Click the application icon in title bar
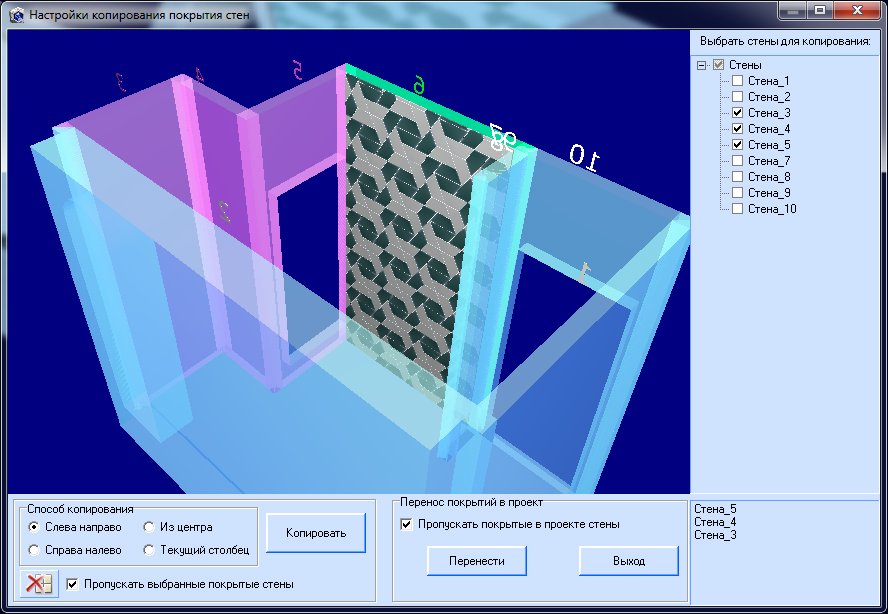This screenshot has height=614, width=888. click(16, 16)
